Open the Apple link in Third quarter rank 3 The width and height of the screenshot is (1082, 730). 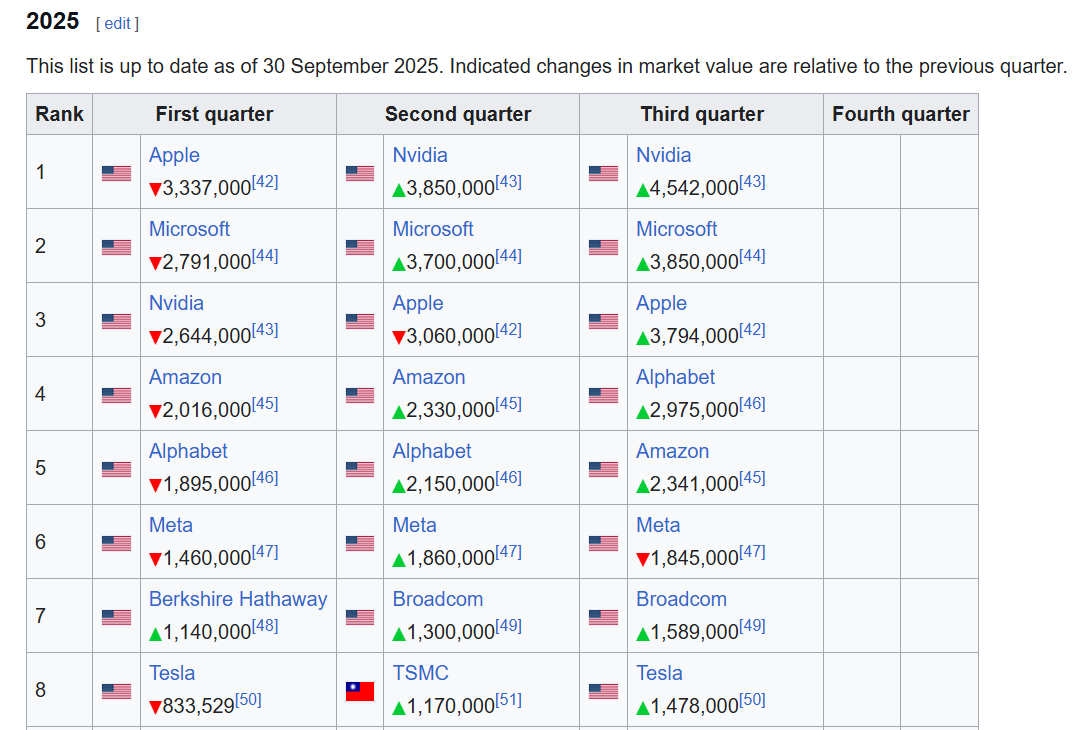661,304
